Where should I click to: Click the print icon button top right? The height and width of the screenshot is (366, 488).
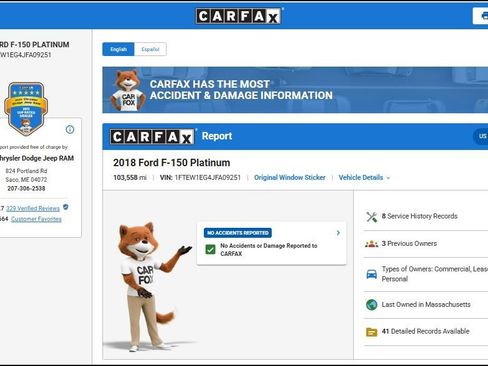pyautogui.click(x=481, y=16)
